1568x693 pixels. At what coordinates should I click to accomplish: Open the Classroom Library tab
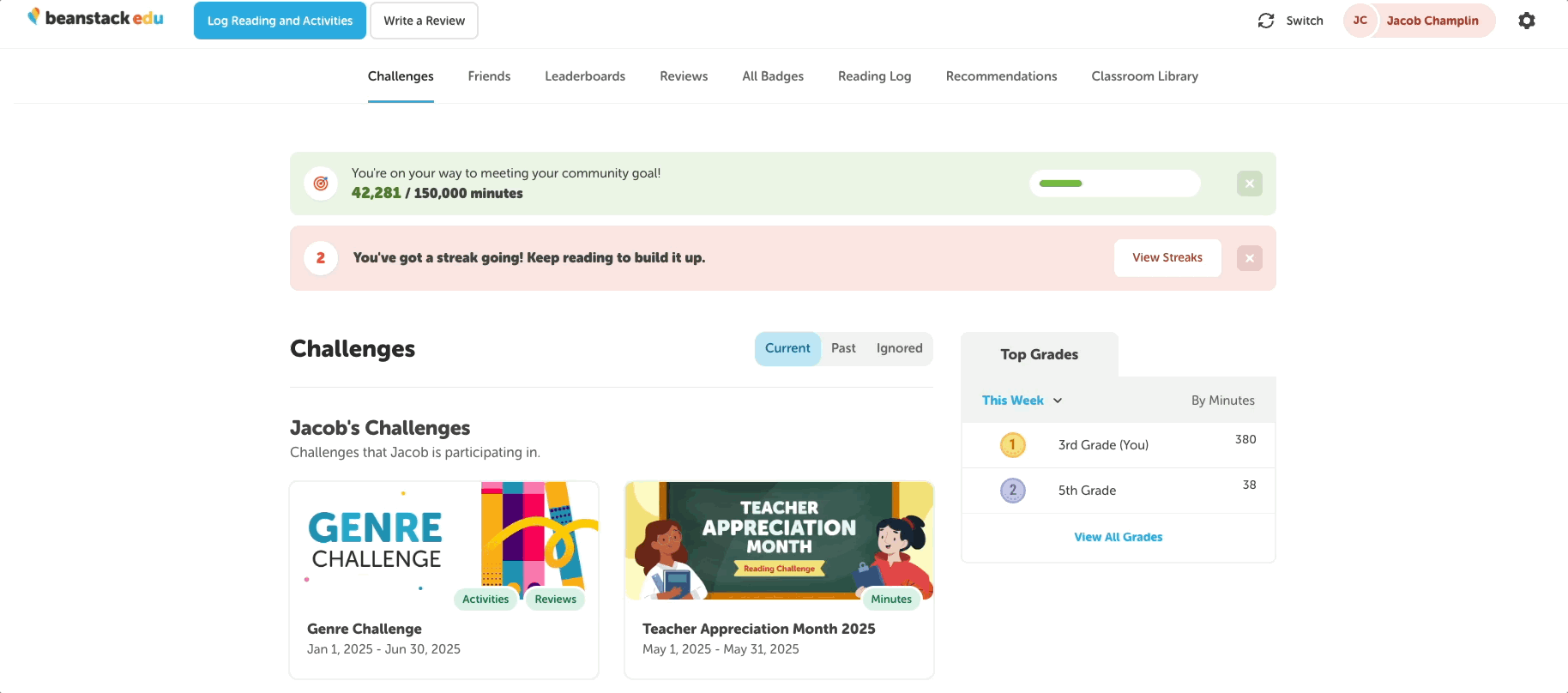[x=1145, y=76]
